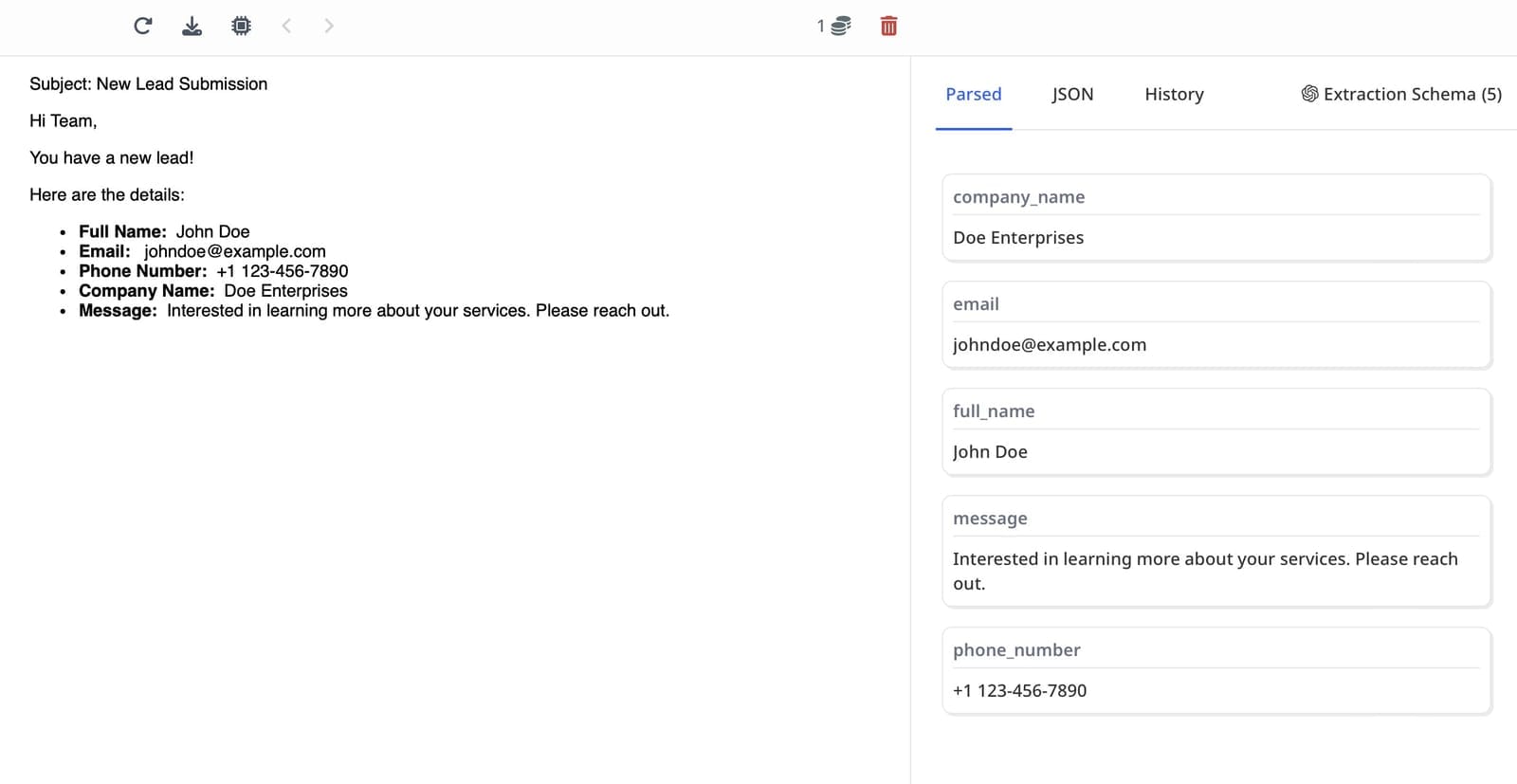Download the document using the download icon

(192, 26)
